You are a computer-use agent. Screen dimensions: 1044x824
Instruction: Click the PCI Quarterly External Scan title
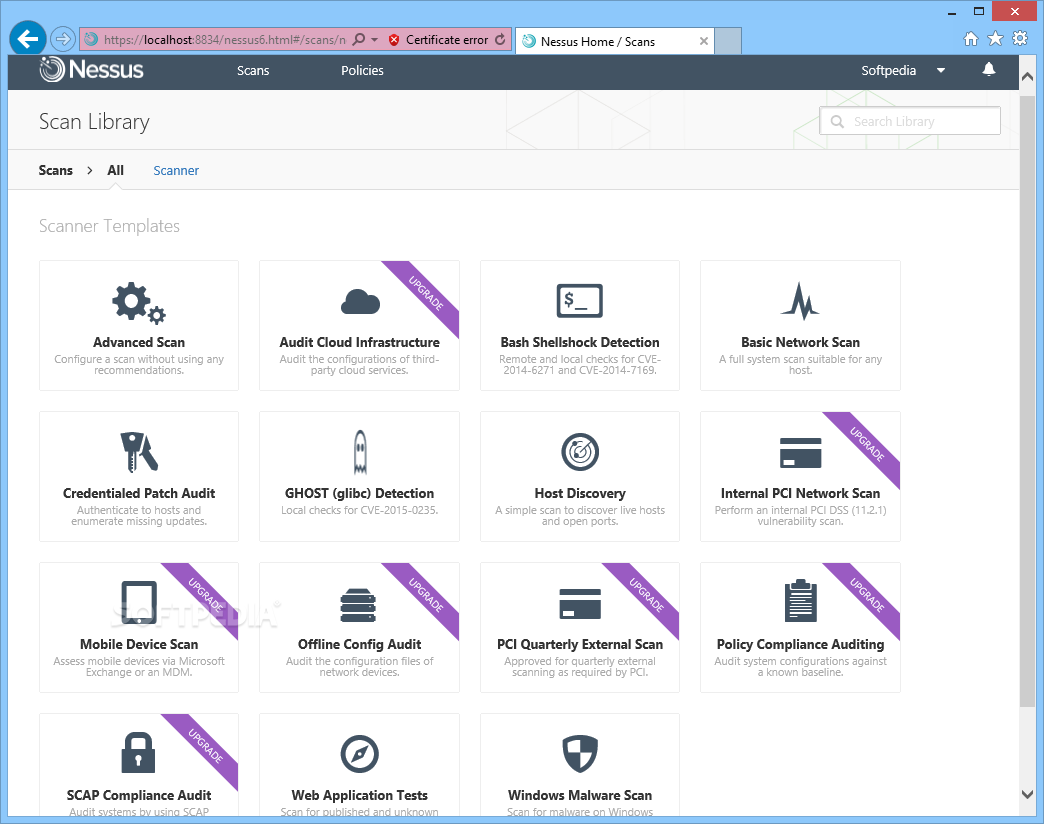coord(580,644)
